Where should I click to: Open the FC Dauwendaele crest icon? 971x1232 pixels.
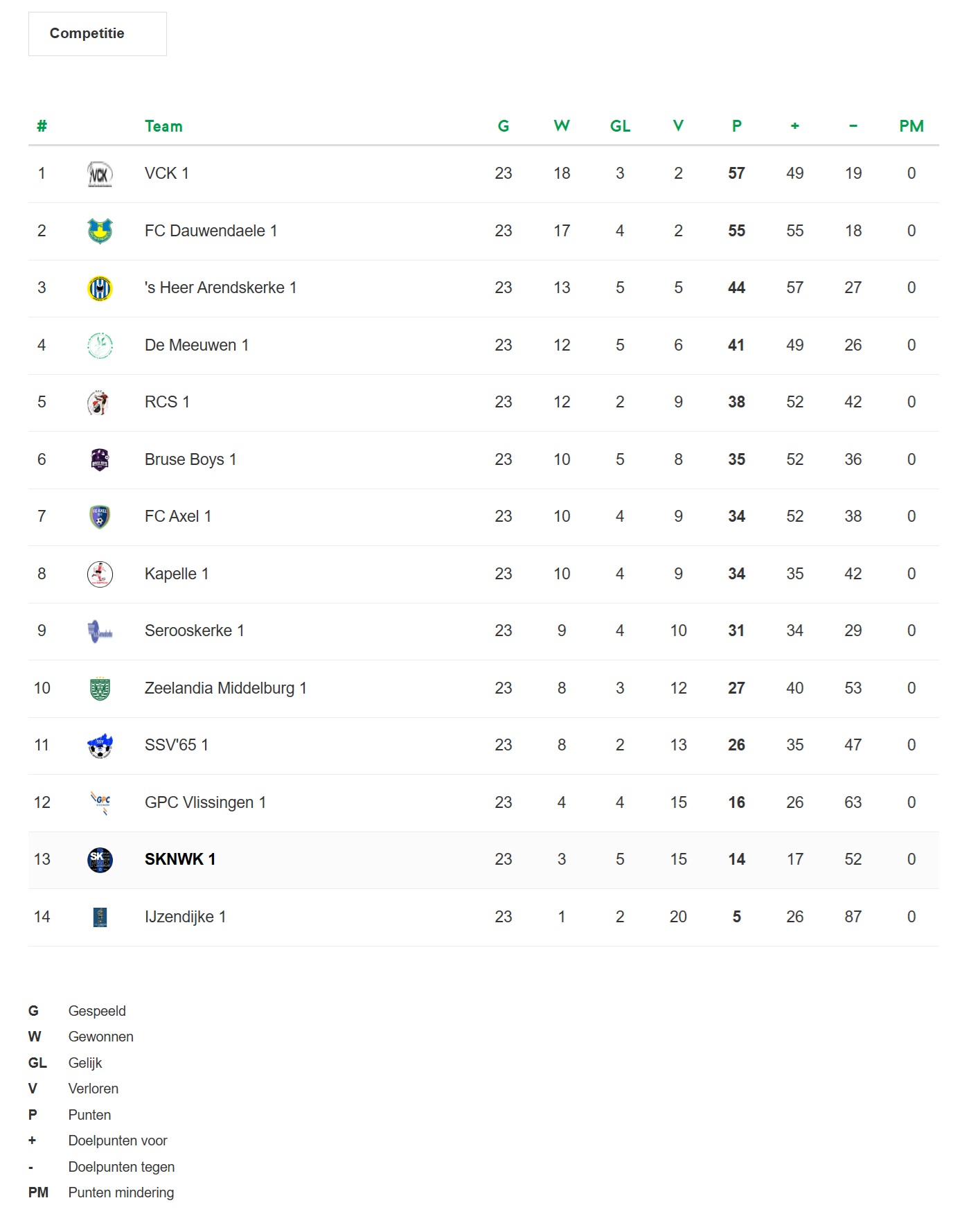point(100,231)
